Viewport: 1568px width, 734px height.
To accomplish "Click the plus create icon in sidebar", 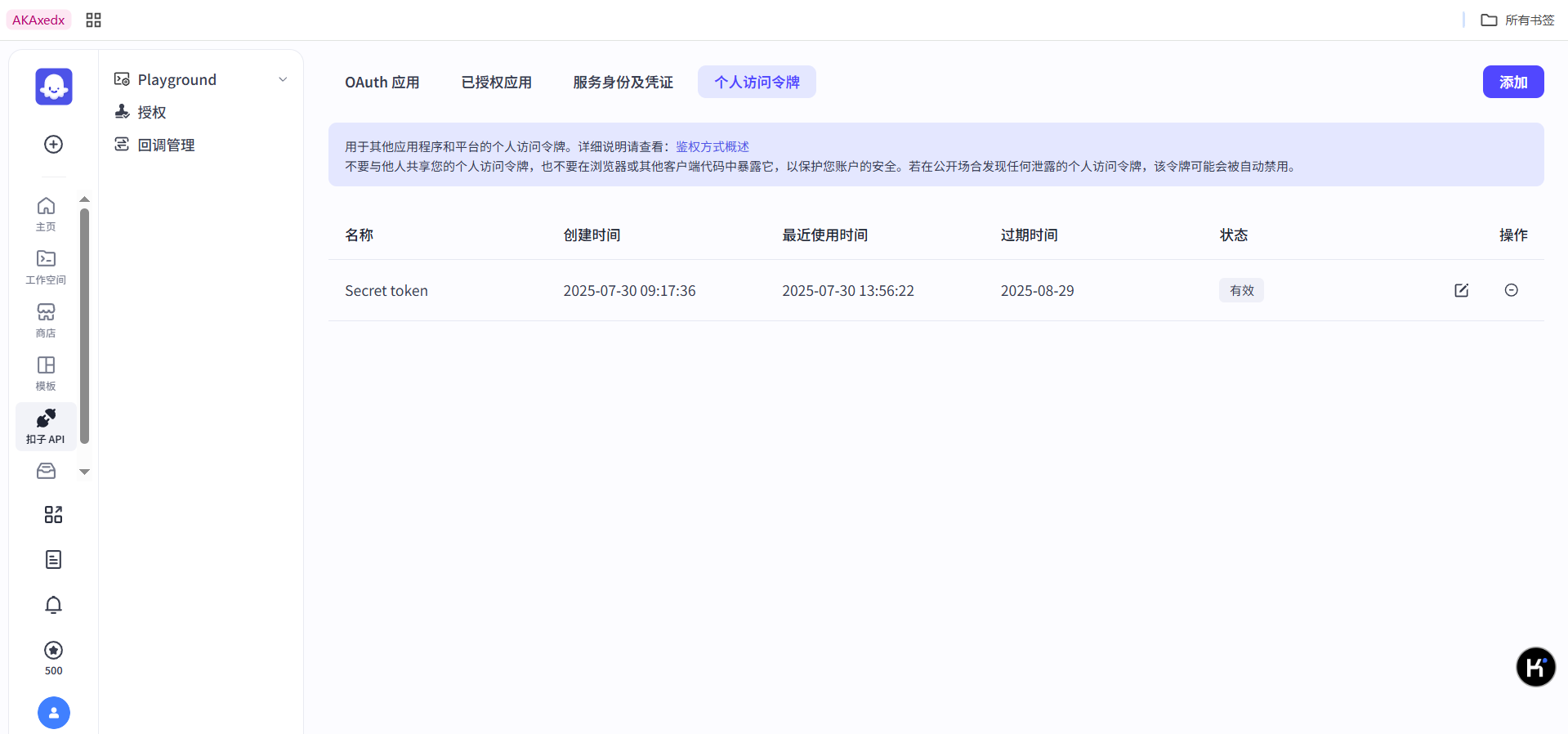I will pyautogui.click(x=53, y=145).
